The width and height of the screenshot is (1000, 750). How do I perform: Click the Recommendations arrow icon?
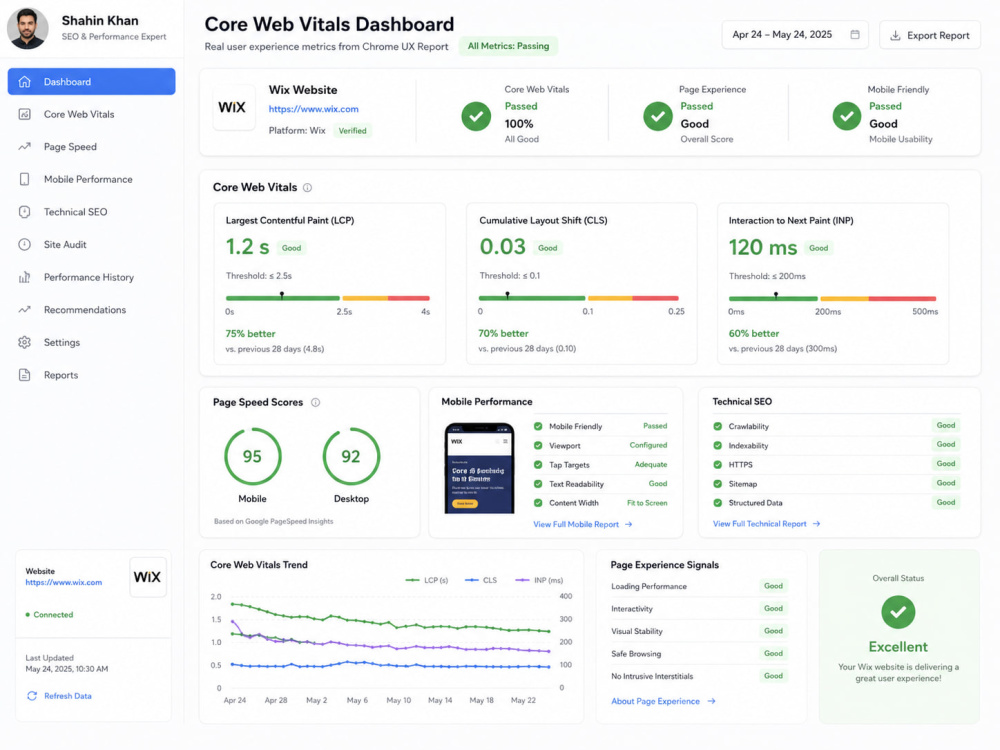point(24,309)
